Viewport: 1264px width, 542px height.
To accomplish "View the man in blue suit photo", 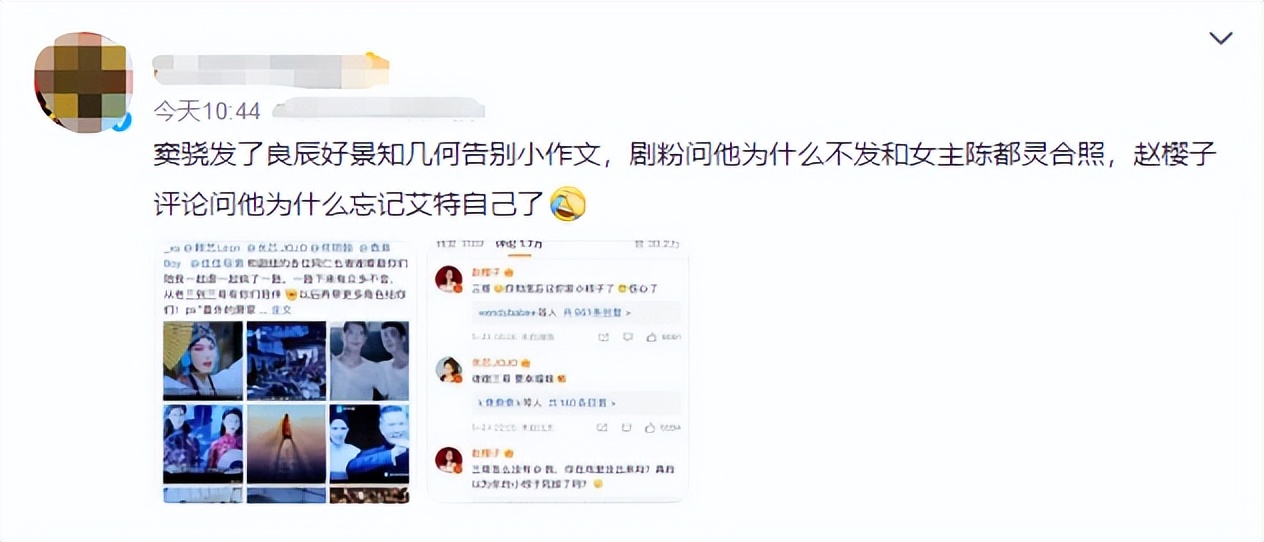I will (369, 443).
